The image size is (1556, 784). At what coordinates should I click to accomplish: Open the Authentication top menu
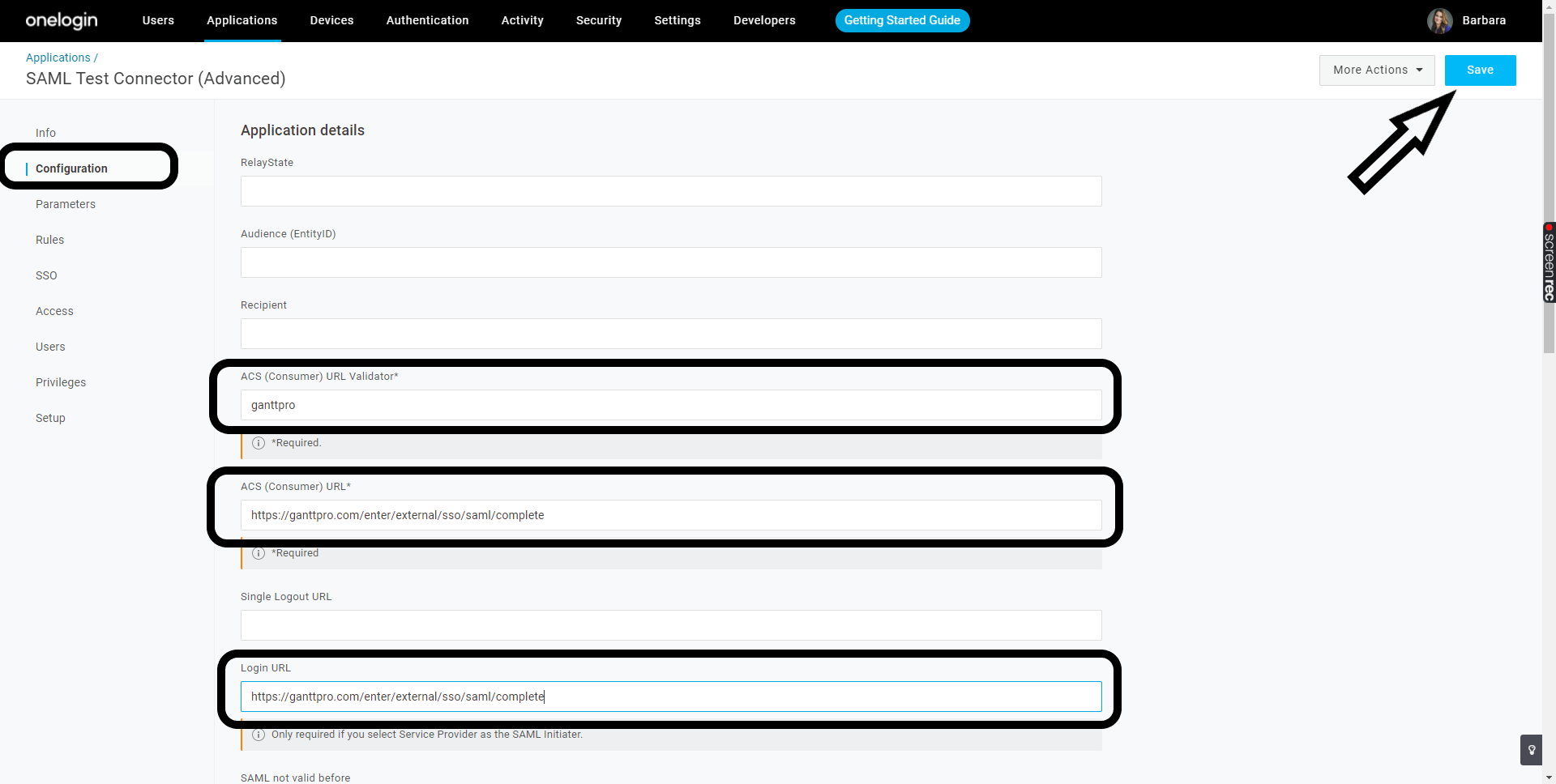click(x=427, y=20)
